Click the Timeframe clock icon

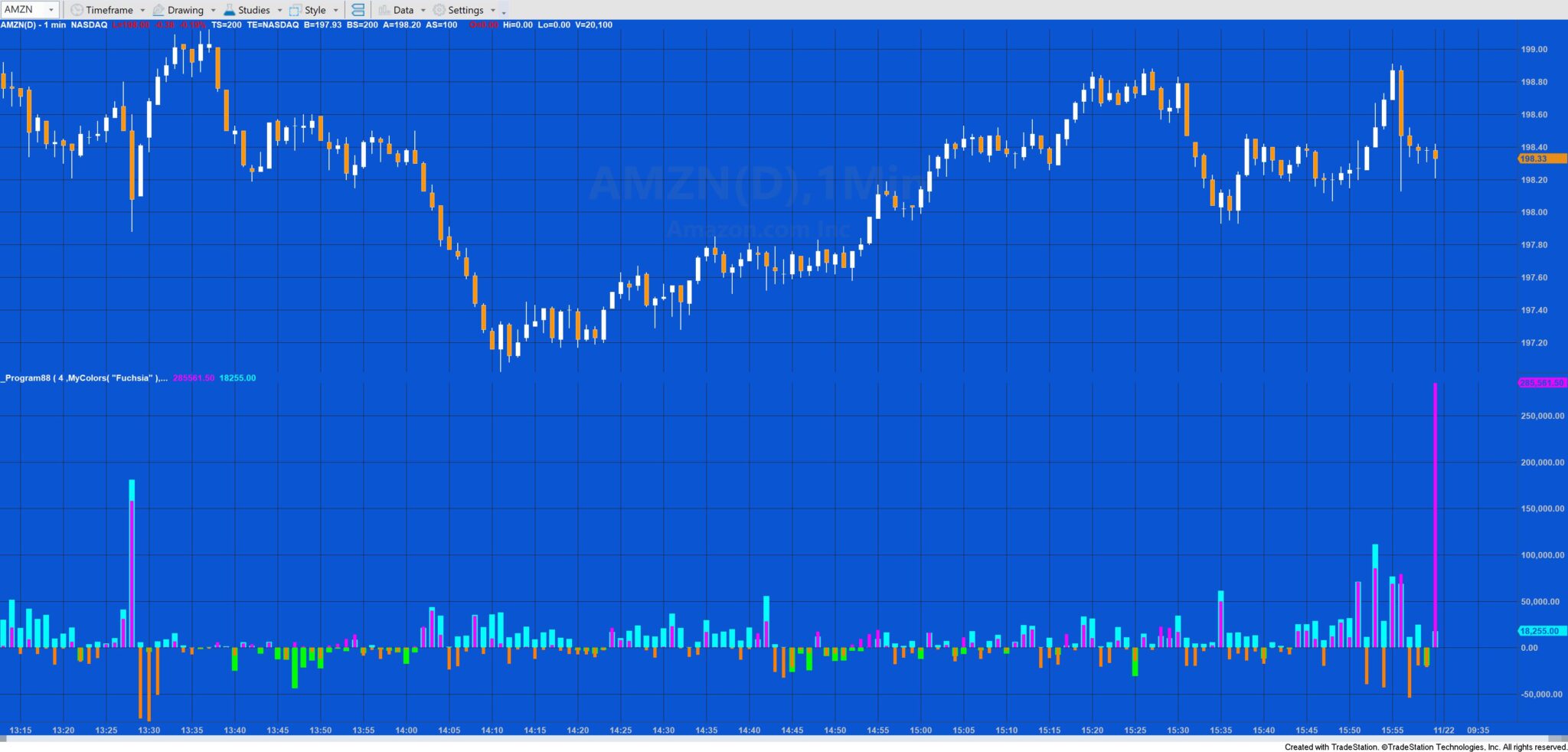pyautogui.click(x=77, y=10)
